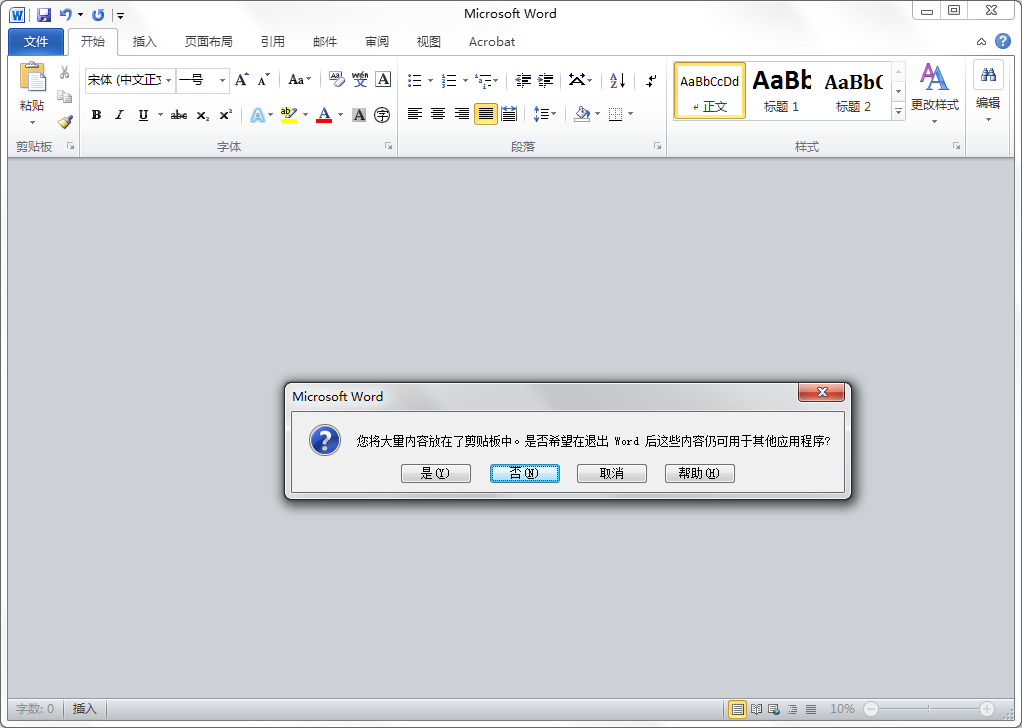Switch to the 页面布局 tab
This screenshot has height=728, width=1022.
(x=209, y=42)
